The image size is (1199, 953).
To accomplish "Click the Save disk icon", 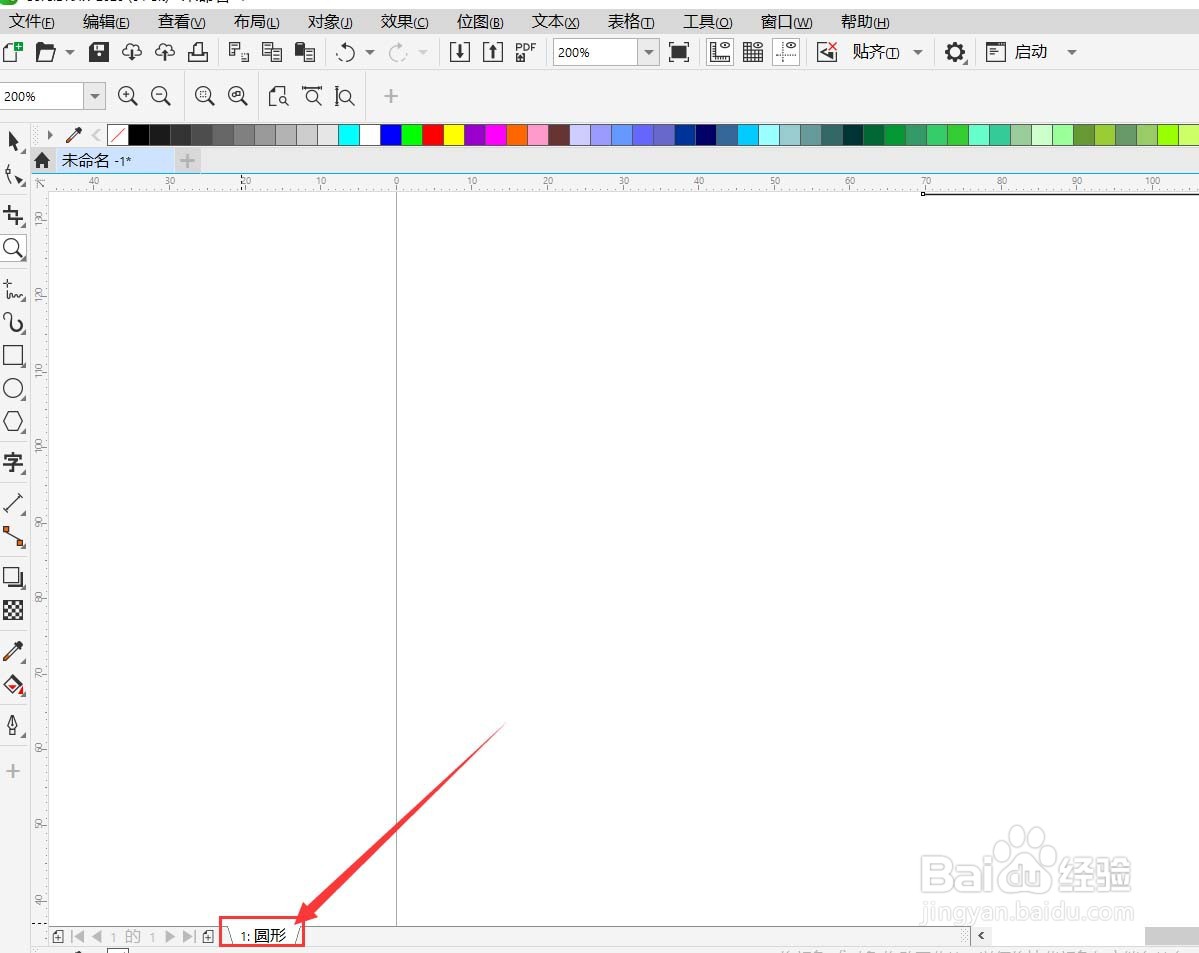I will pyautogui.click(x=99, y=52).
